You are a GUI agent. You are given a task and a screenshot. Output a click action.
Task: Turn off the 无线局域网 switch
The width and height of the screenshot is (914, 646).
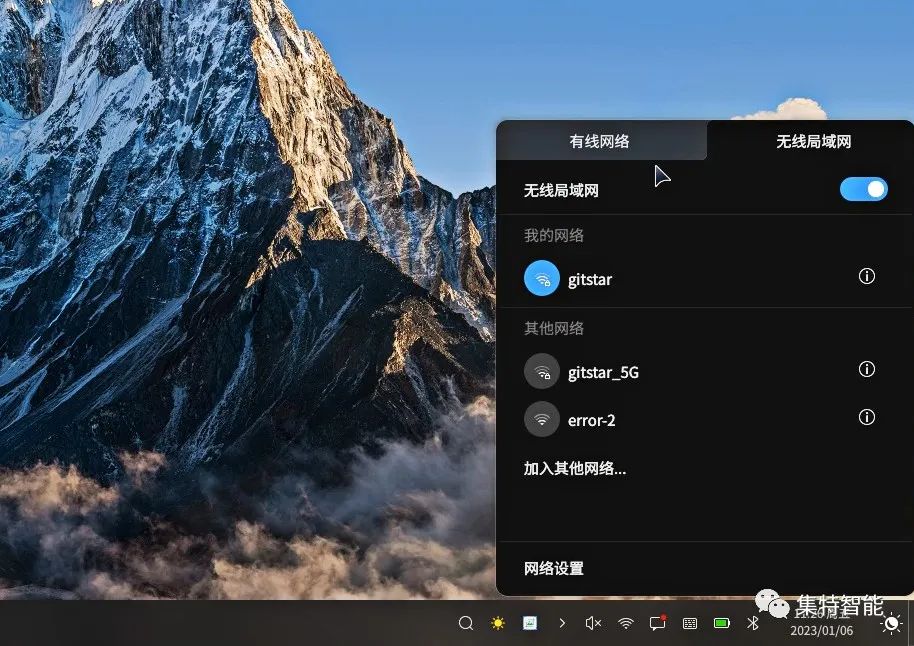863,189
